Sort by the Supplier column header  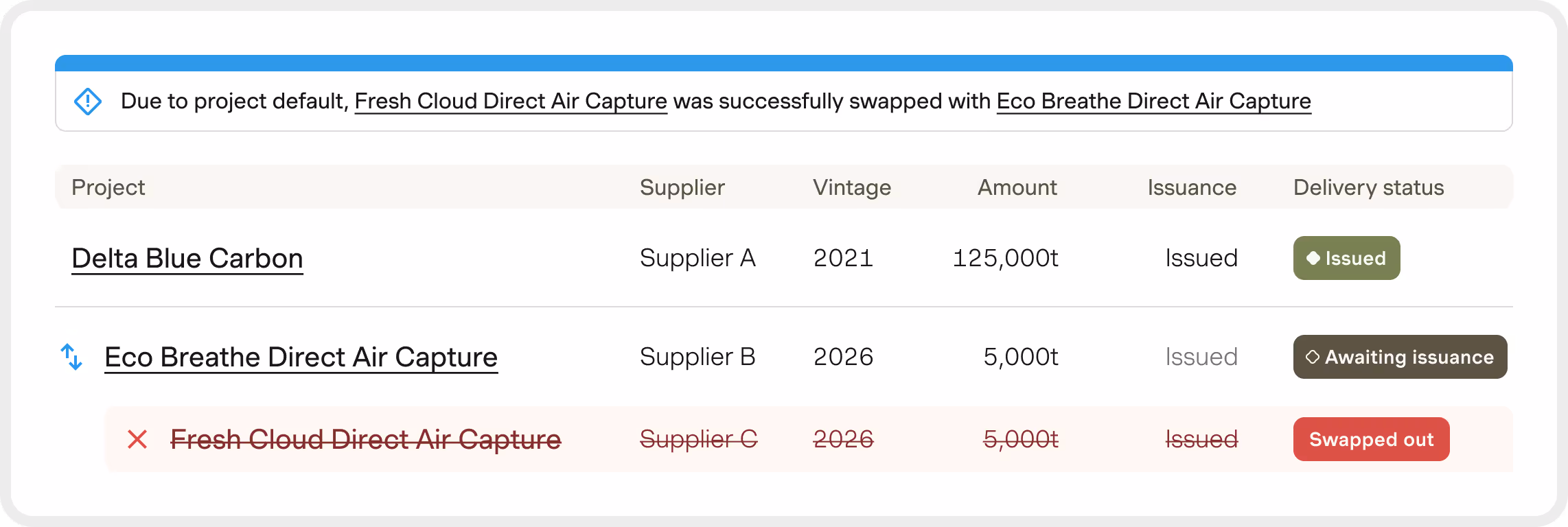coord(682,187)
